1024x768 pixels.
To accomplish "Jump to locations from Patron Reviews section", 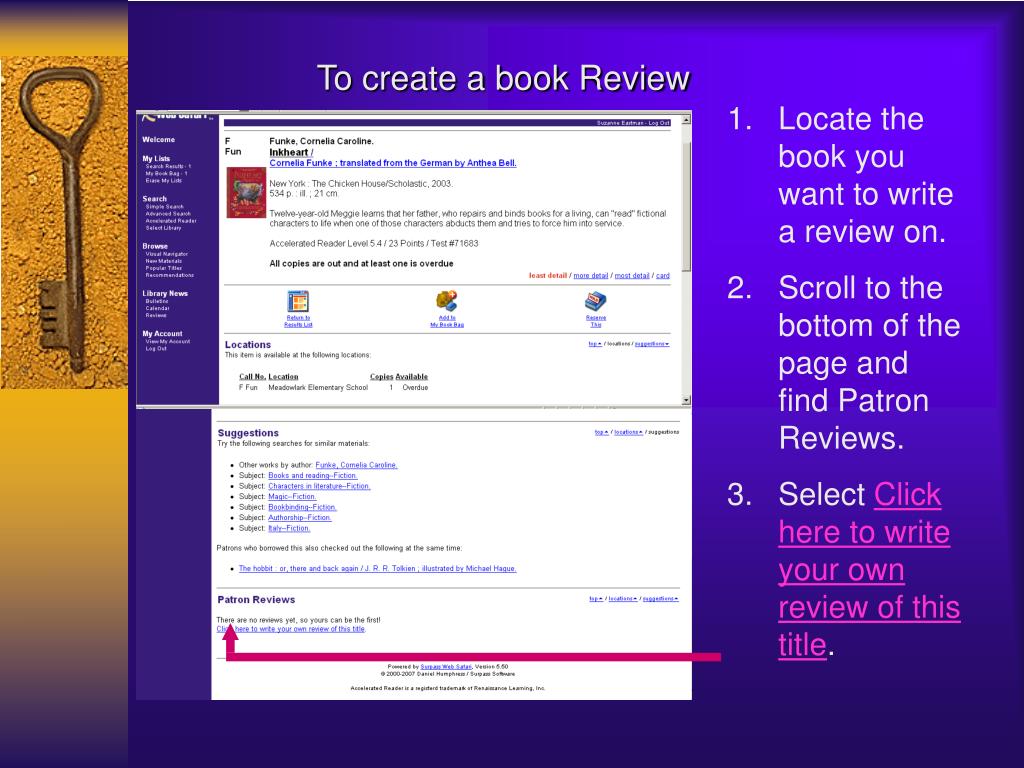I will (x=623, y=599).
